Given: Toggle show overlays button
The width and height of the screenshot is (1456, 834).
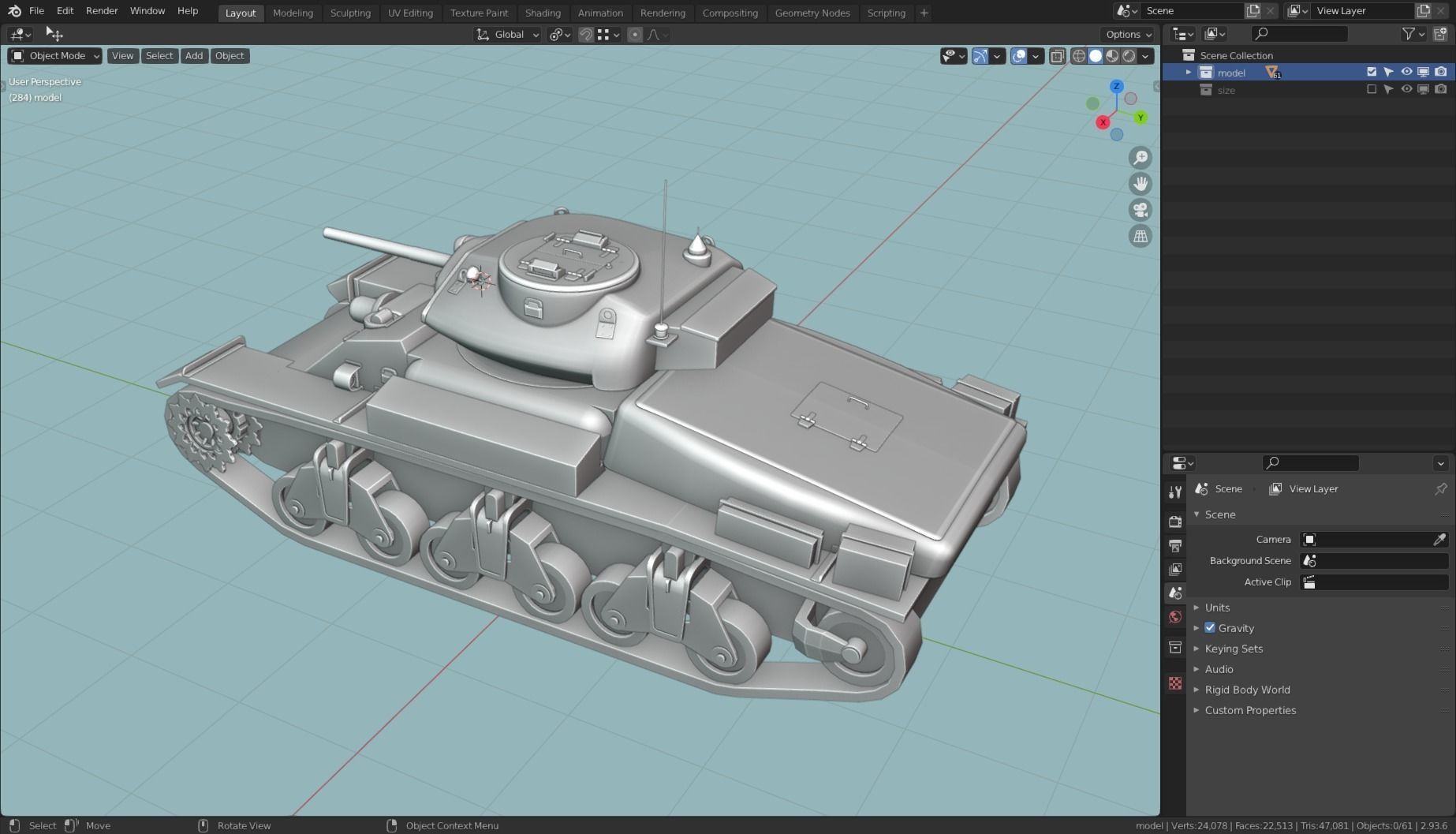Looking at the screenshot, I should tap(1019, 56).
